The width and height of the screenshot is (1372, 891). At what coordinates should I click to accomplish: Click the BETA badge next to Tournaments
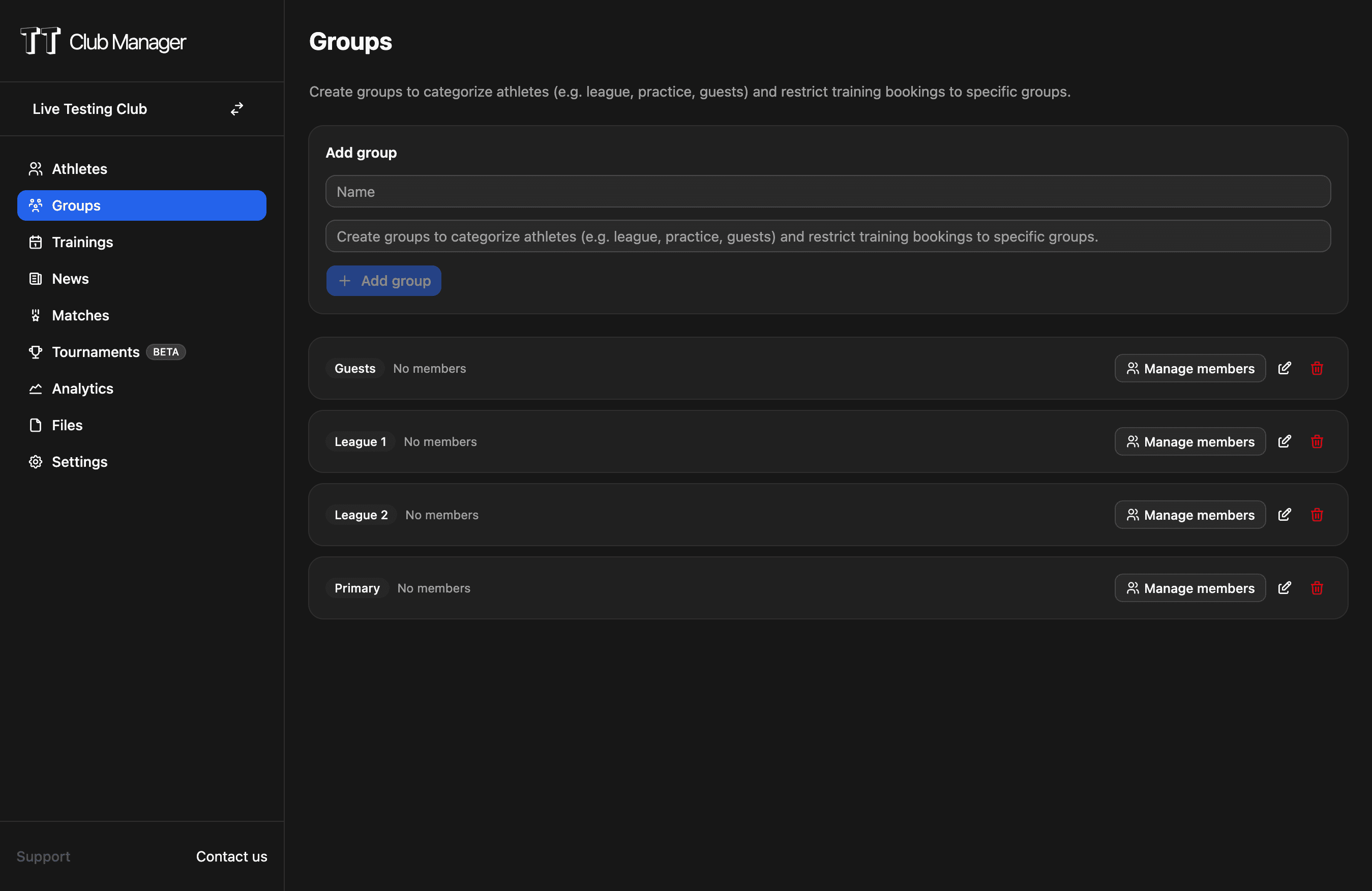click(166, 352)
